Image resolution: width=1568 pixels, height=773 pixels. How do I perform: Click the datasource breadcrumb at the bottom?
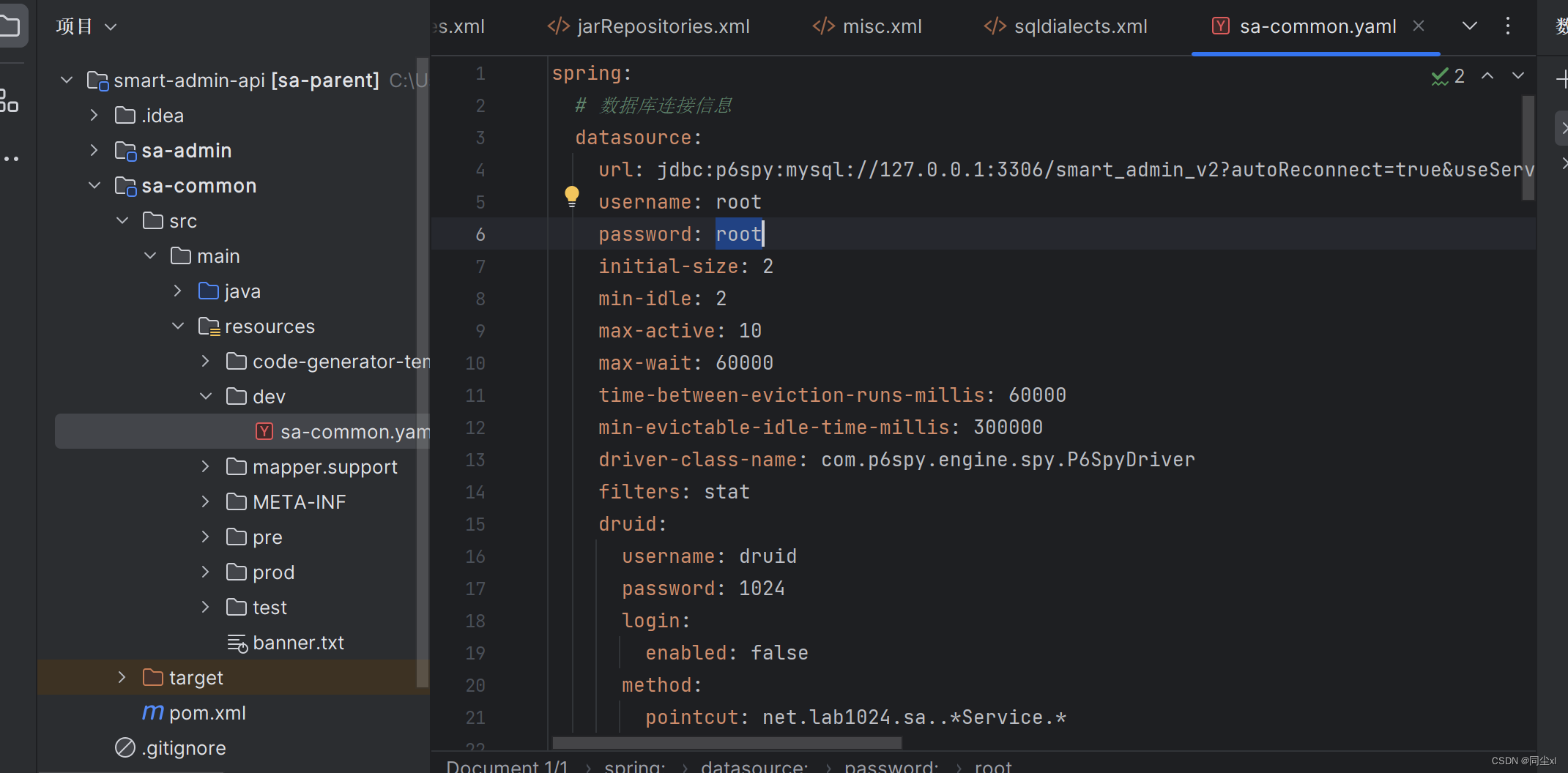(x=754, y=766)
